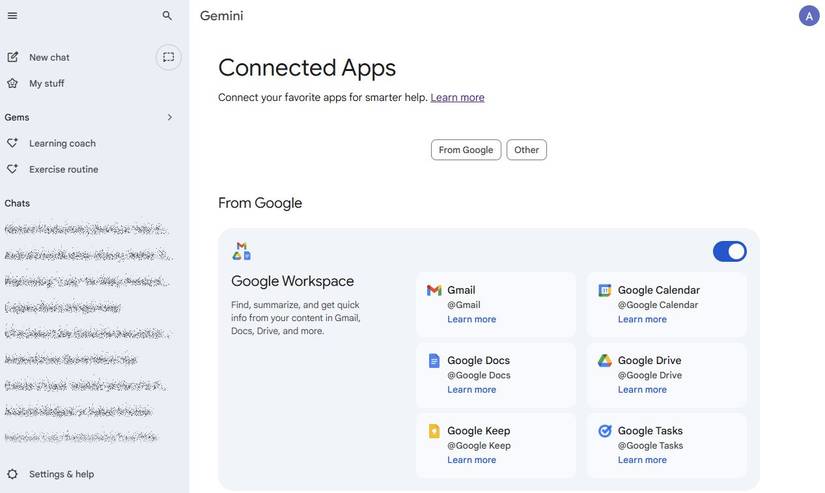Screen dimensions: 825x493
Task: Open the Learning coach gem
Action: 62,143
